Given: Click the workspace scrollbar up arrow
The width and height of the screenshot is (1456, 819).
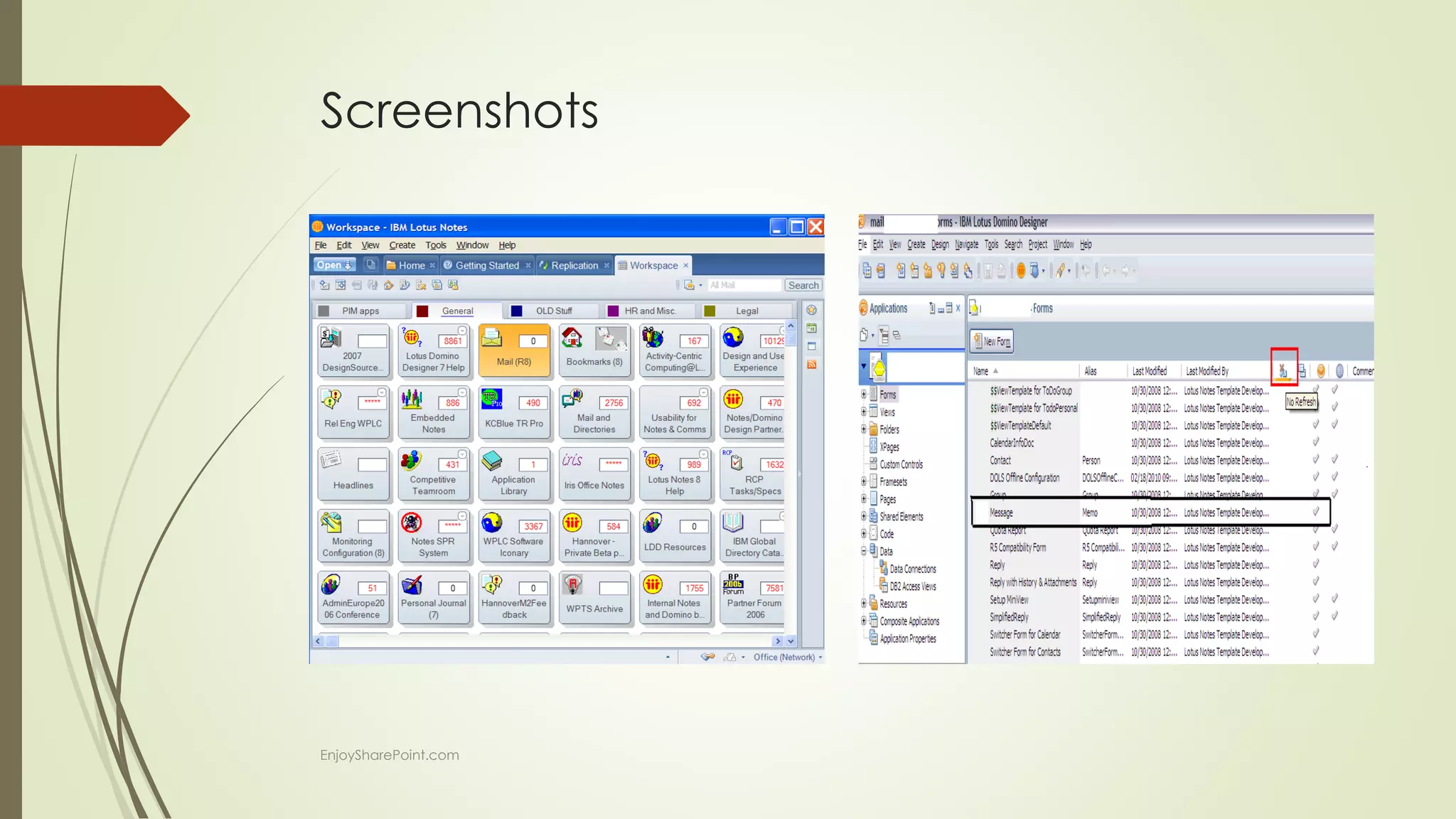Looking at the screenshot, I should 791,326.
